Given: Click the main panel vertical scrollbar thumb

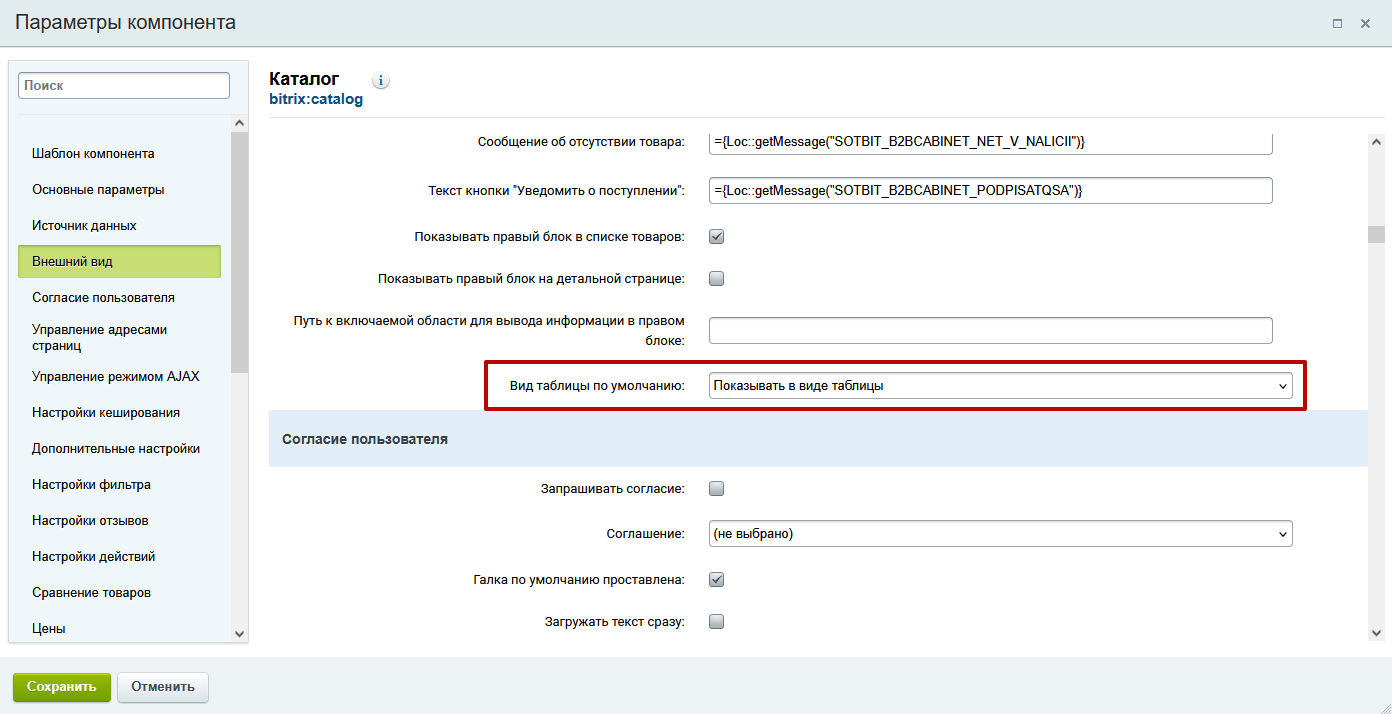Looking at the screenshot, I should 1376,234.
